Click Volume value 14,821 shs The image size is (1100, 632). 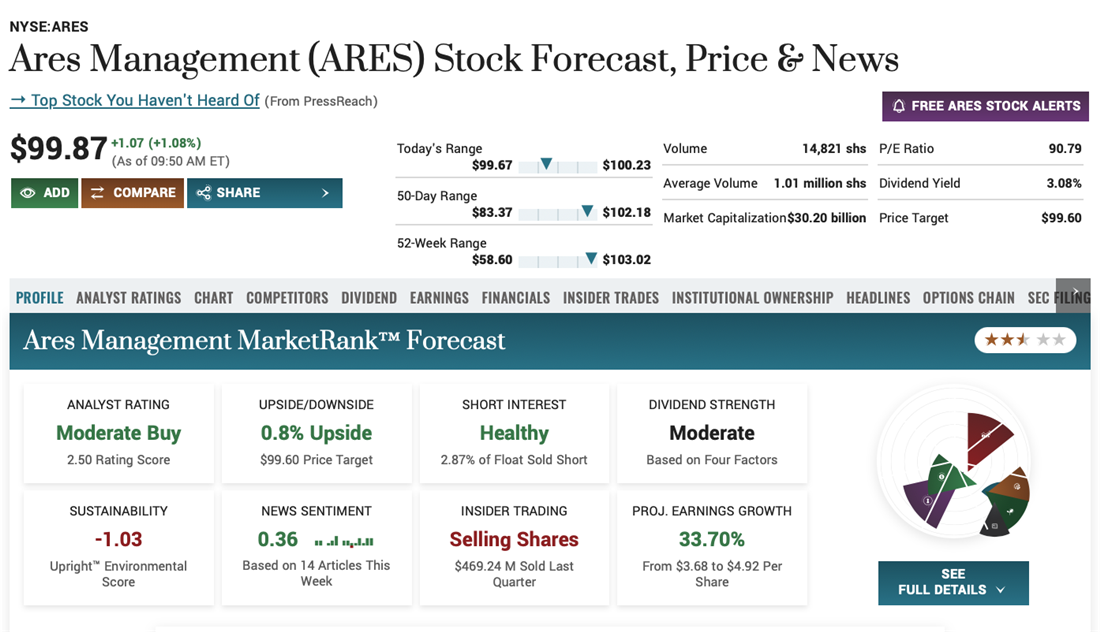pyautogui.click(x=834, y=149)
